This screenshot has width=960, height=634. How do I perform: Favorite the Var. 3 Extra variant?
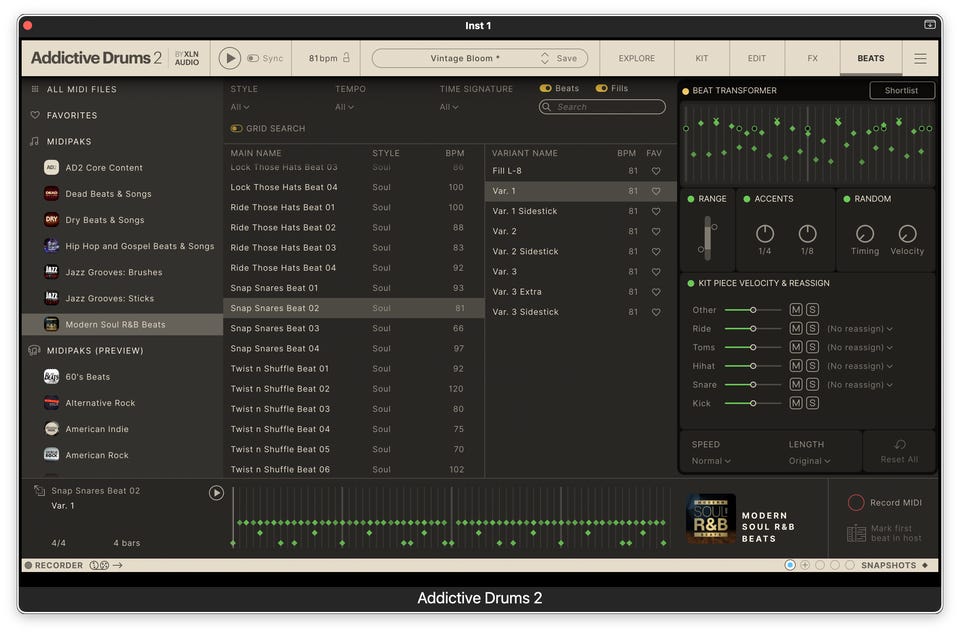pos(656,292)
